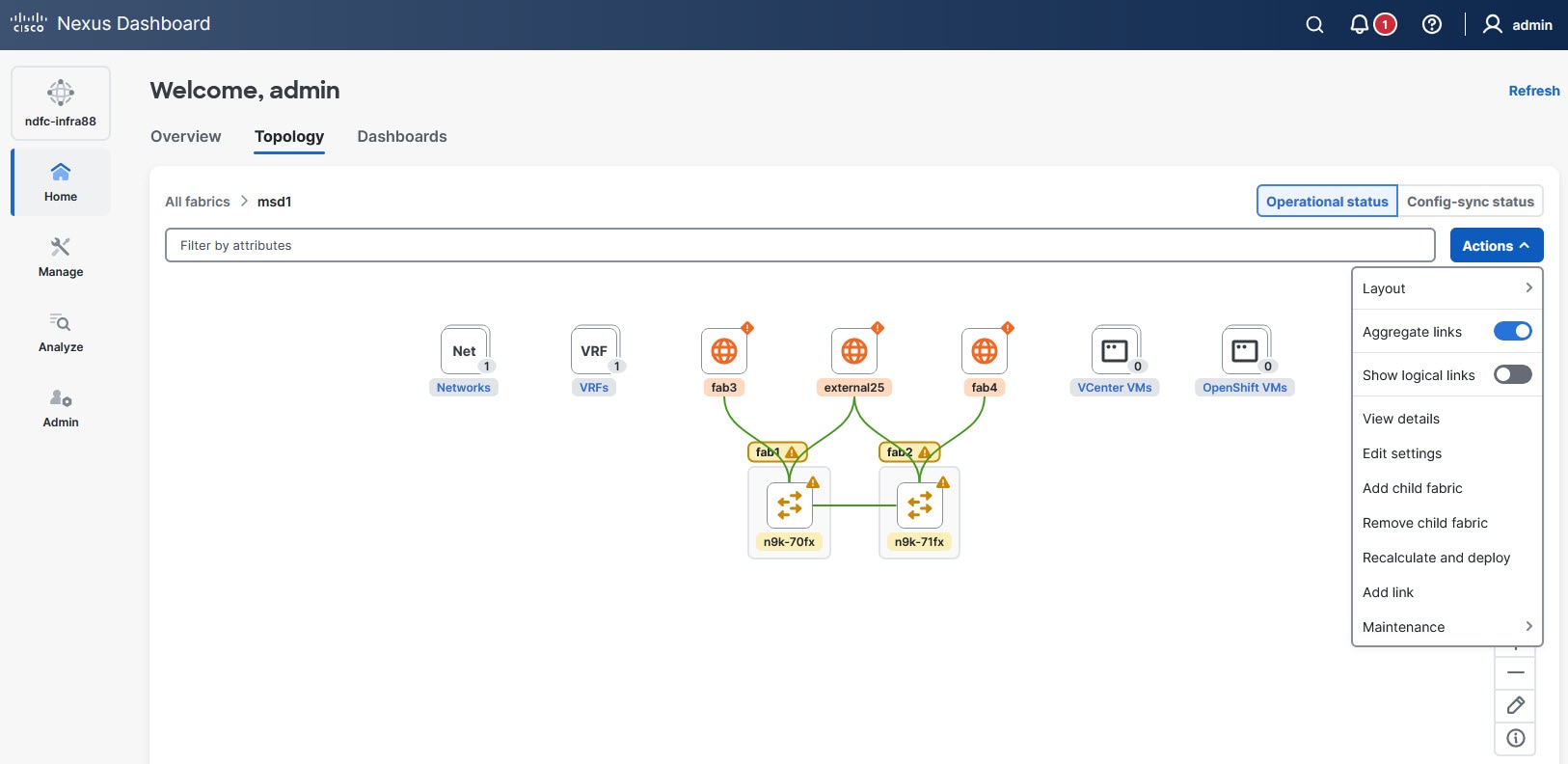Select the OpenShift VMs node icon
The image size is (1568, 764).
1246,351
